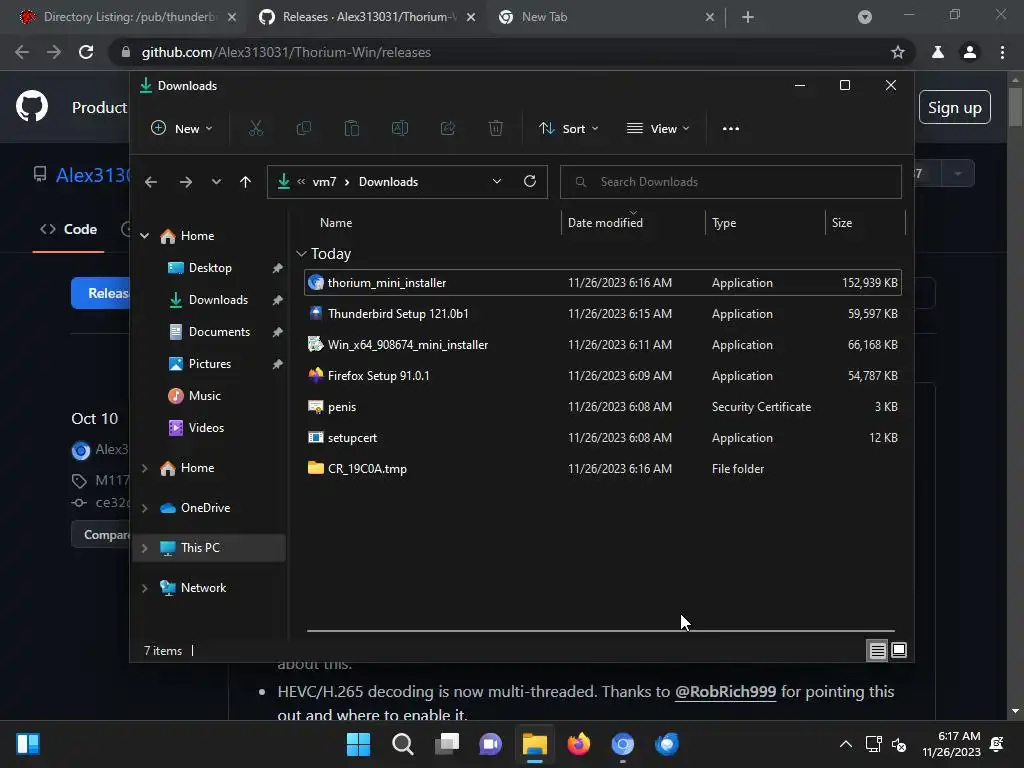Select Videos in navigation pane
Image resolution: width=1024 pixels, height=768 pixels.
point(206,428)
